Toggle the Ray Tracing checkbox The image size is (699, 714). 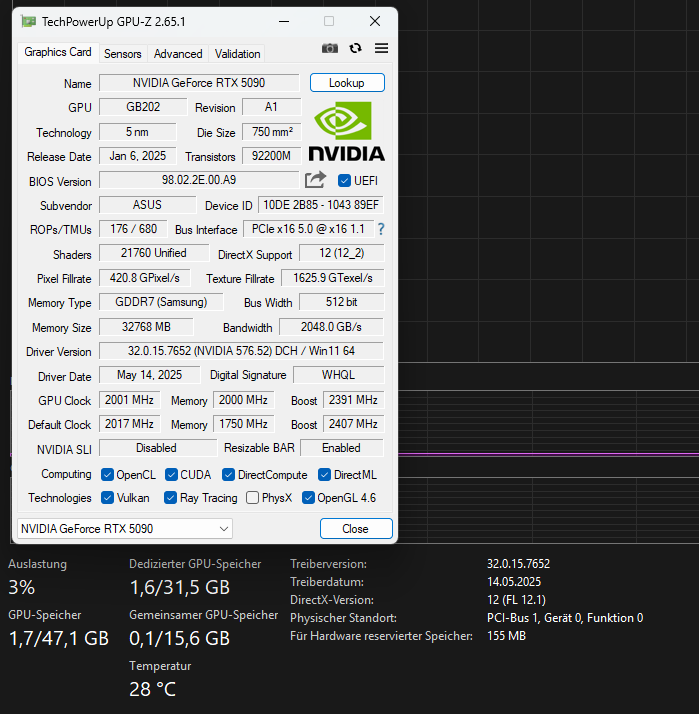[170, 498]
